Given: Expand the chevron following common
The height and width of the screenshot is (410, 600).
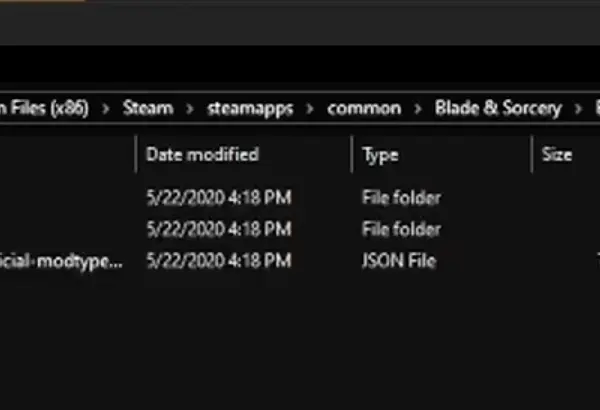Looking at the screenshot, I should 418,109.
